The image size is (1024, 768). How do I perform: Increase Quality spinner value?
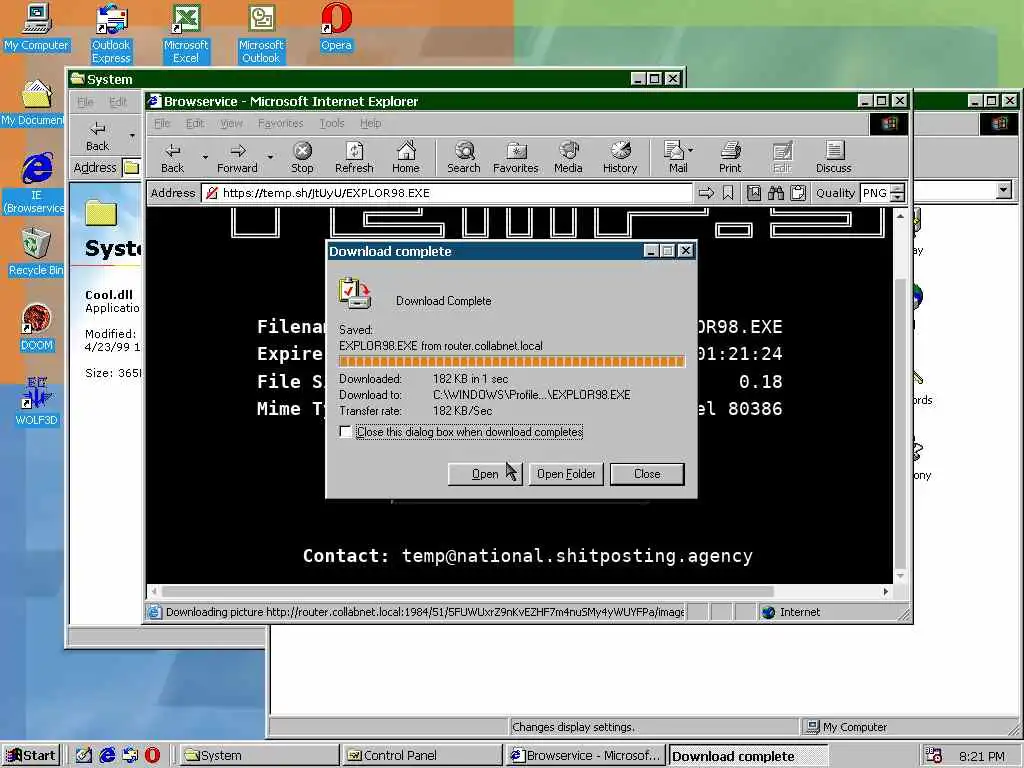[x=898, y=189]
